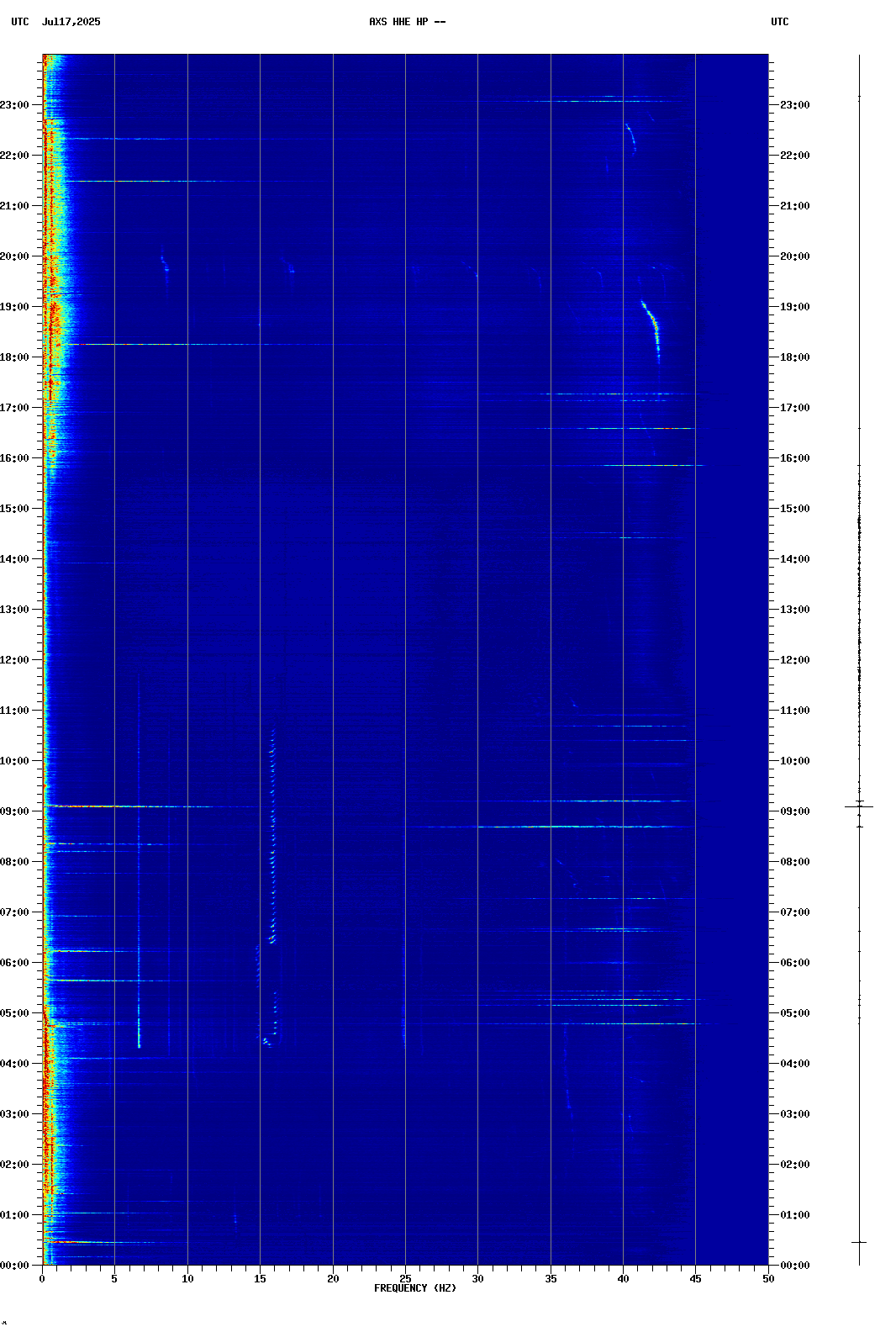
Task: Click the 20 Hz frequency tick label
Action: [333, 1279]
